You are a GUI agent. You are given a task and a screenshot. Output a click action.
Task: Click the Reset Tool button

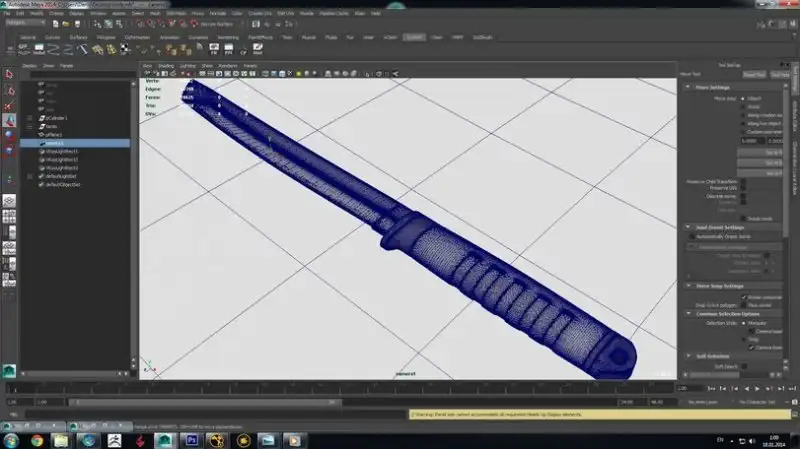coord(755,74)
